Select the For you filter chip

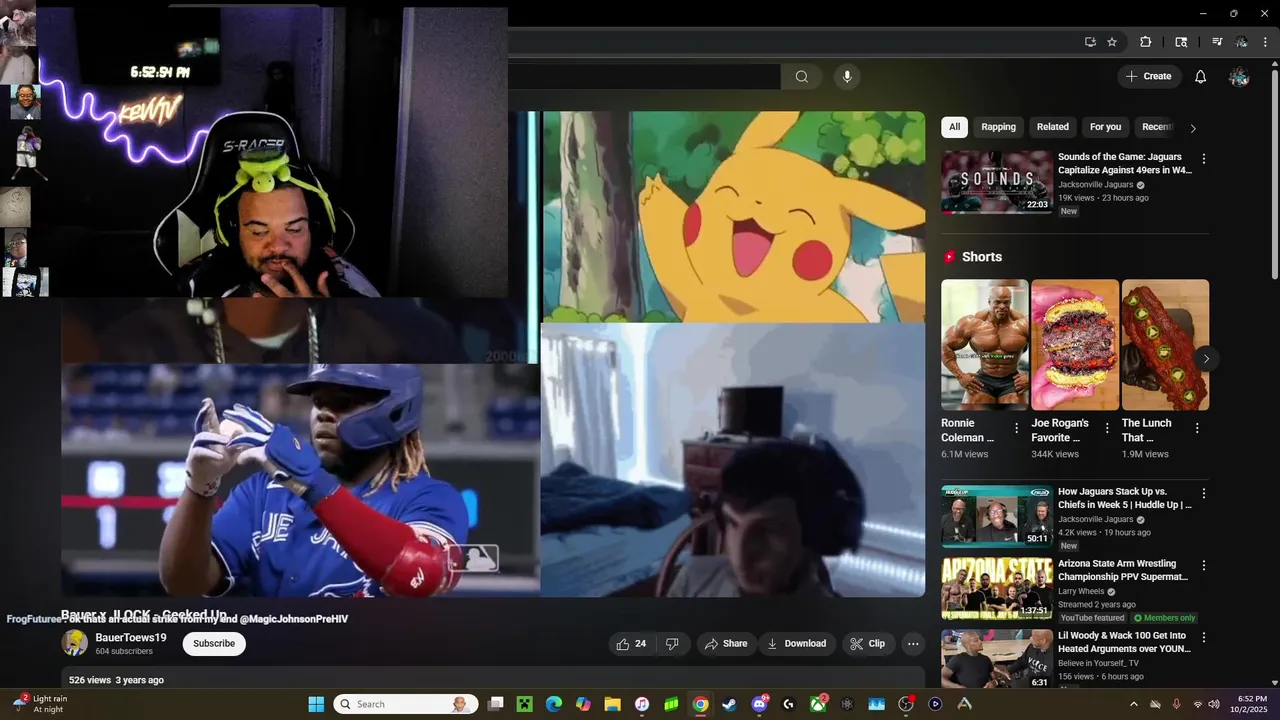pyautogui.click(x=1105, y=127)
